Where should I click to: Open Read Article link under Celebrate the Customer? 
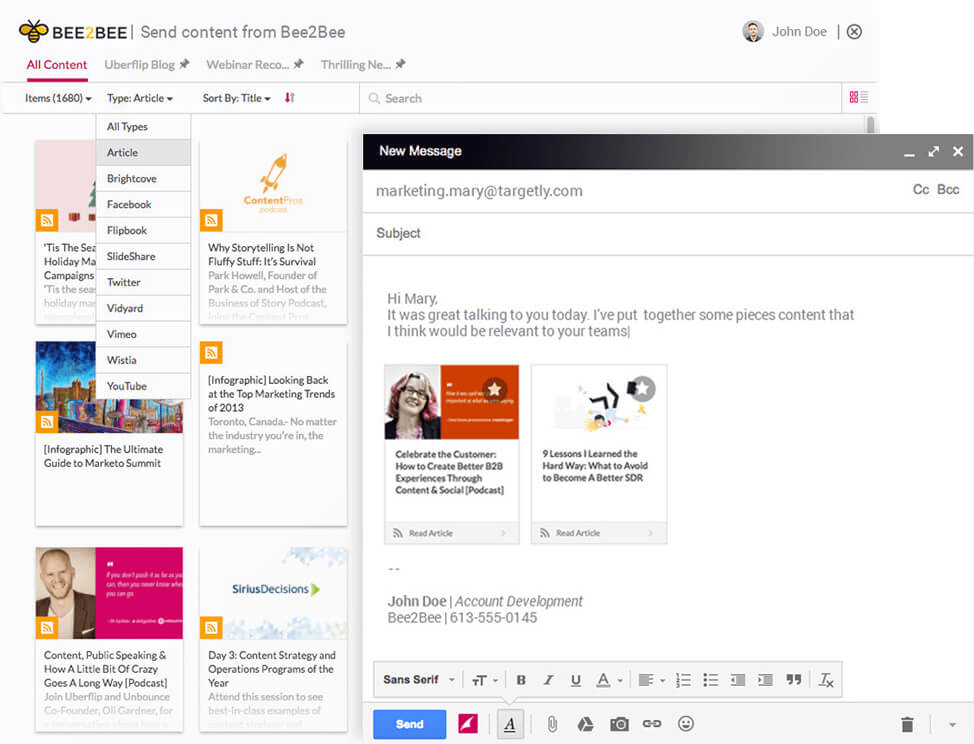[452, 533]
